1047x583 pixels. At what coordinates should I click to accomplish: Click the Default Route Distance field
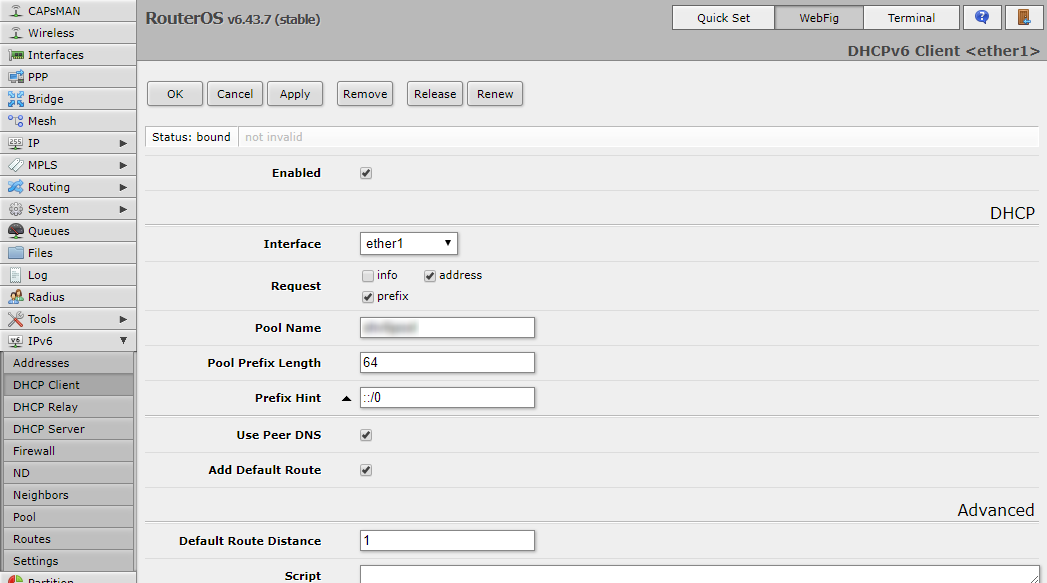click(x=447, y=541)
